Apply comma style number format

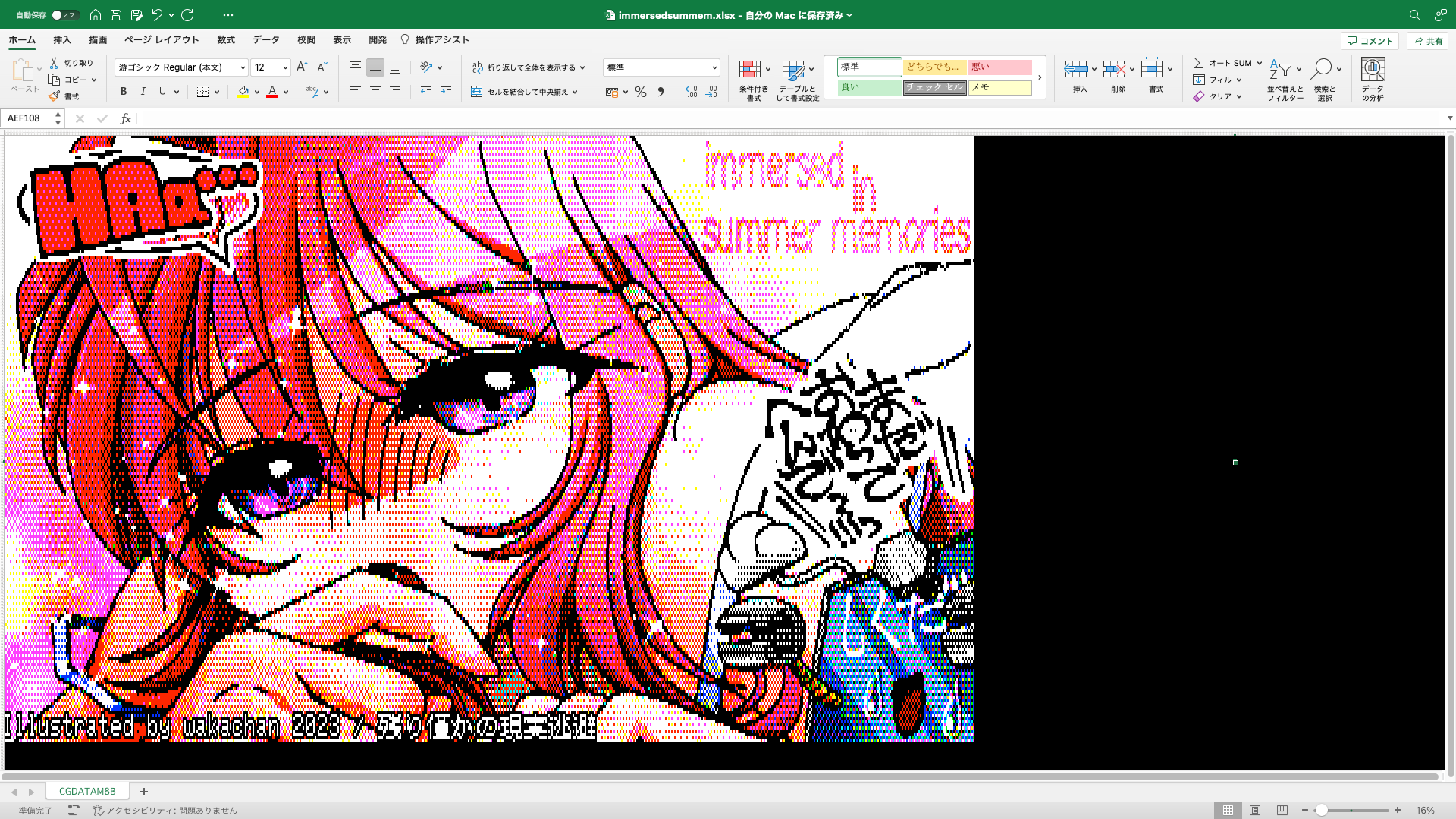click(x=661, y=92)
